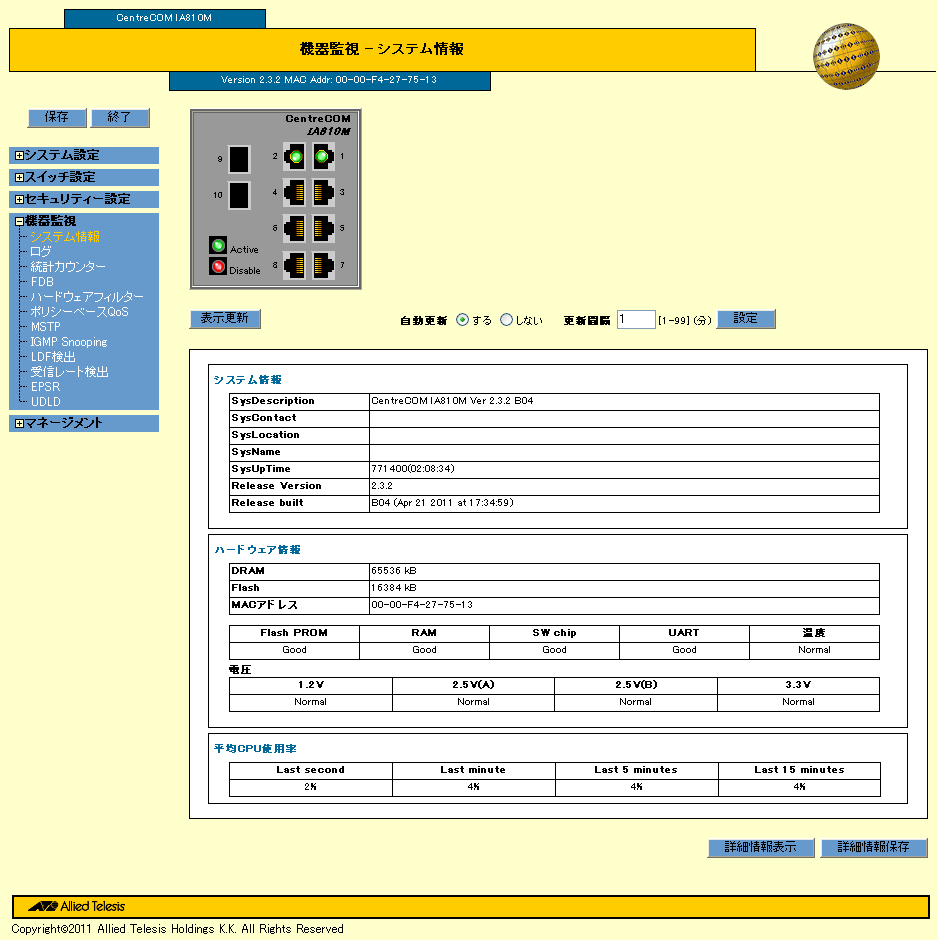Click the SW chip Good status cell
The height and width of the screenshot is (940, 938).
pyautogui.click(x=554, y=650)
